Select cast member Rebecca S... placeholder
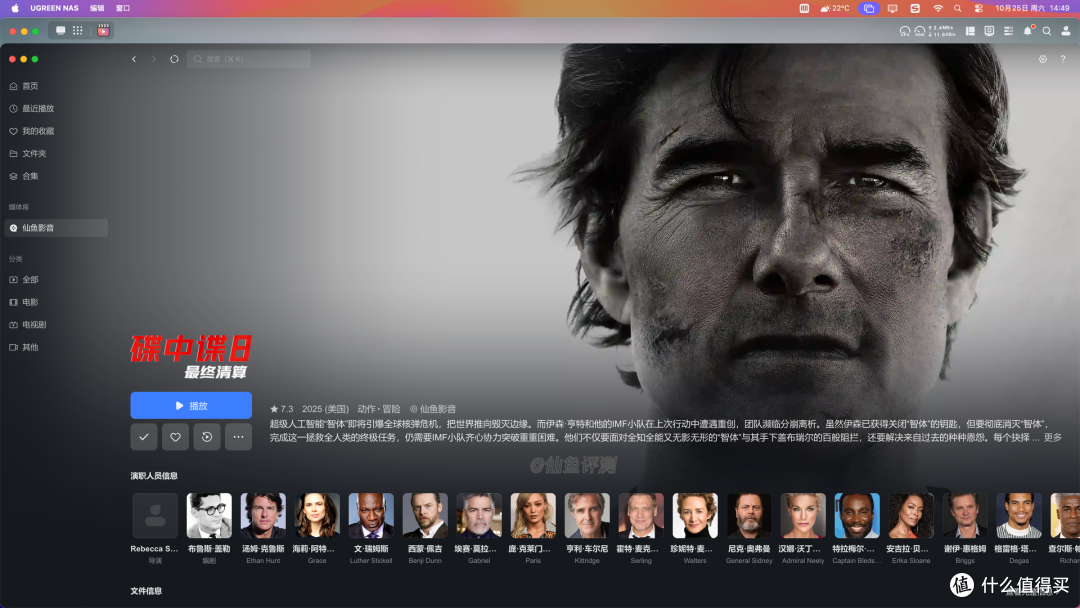This screenshot has height=608, width=1080. coord(155,515)
